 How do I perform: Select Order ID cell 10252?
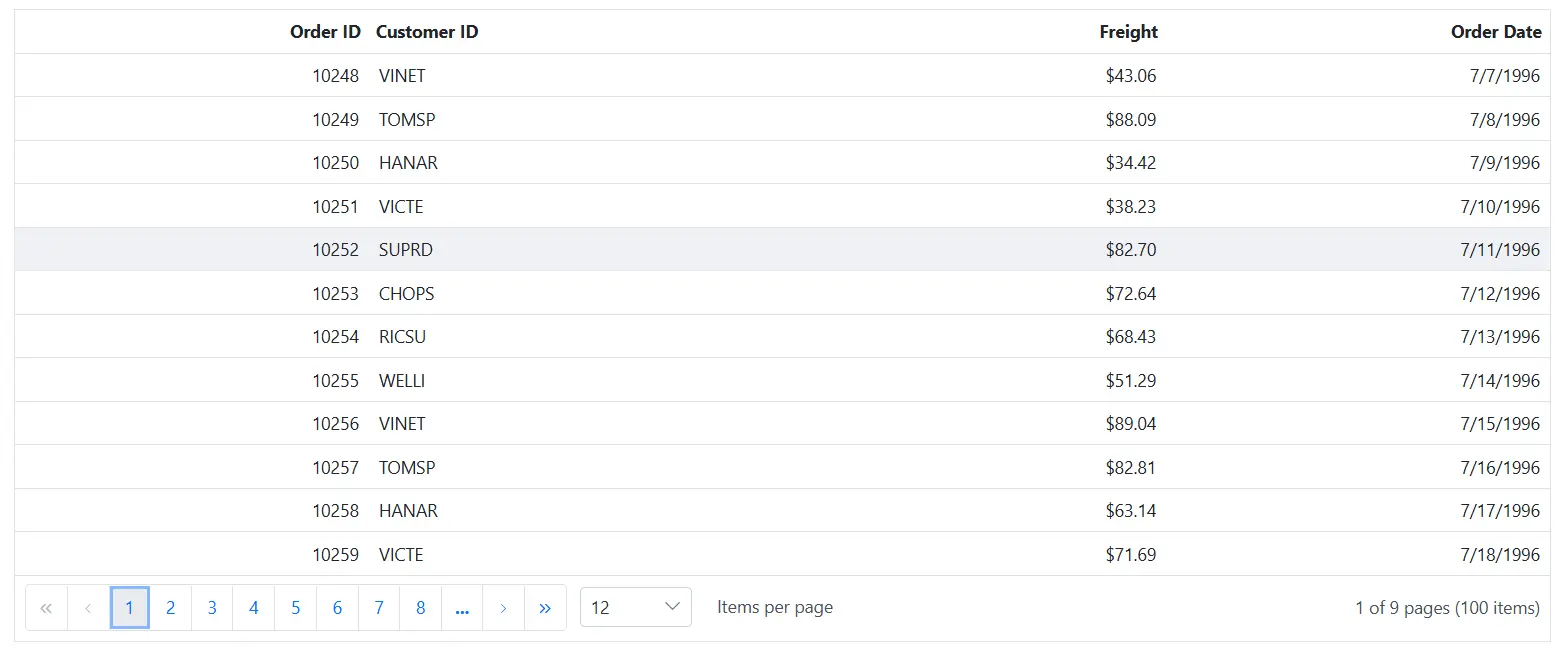pyautogui.click(x=335, y=250)
